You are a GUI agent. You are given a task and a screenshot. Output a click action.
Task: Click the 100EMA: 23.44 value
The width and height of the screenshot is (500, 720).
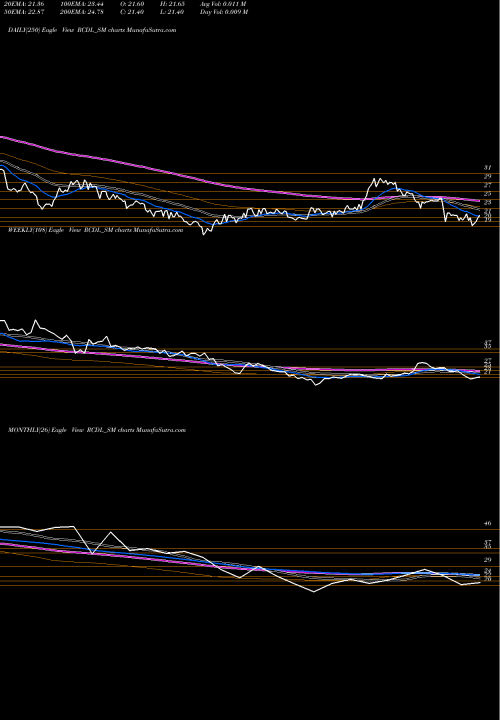[80, 4]
